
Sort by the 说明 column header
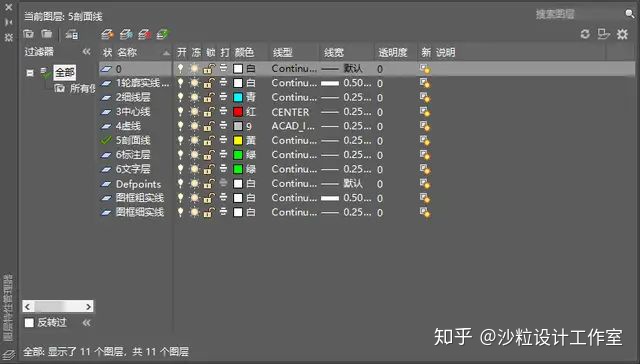pos(445,52)
